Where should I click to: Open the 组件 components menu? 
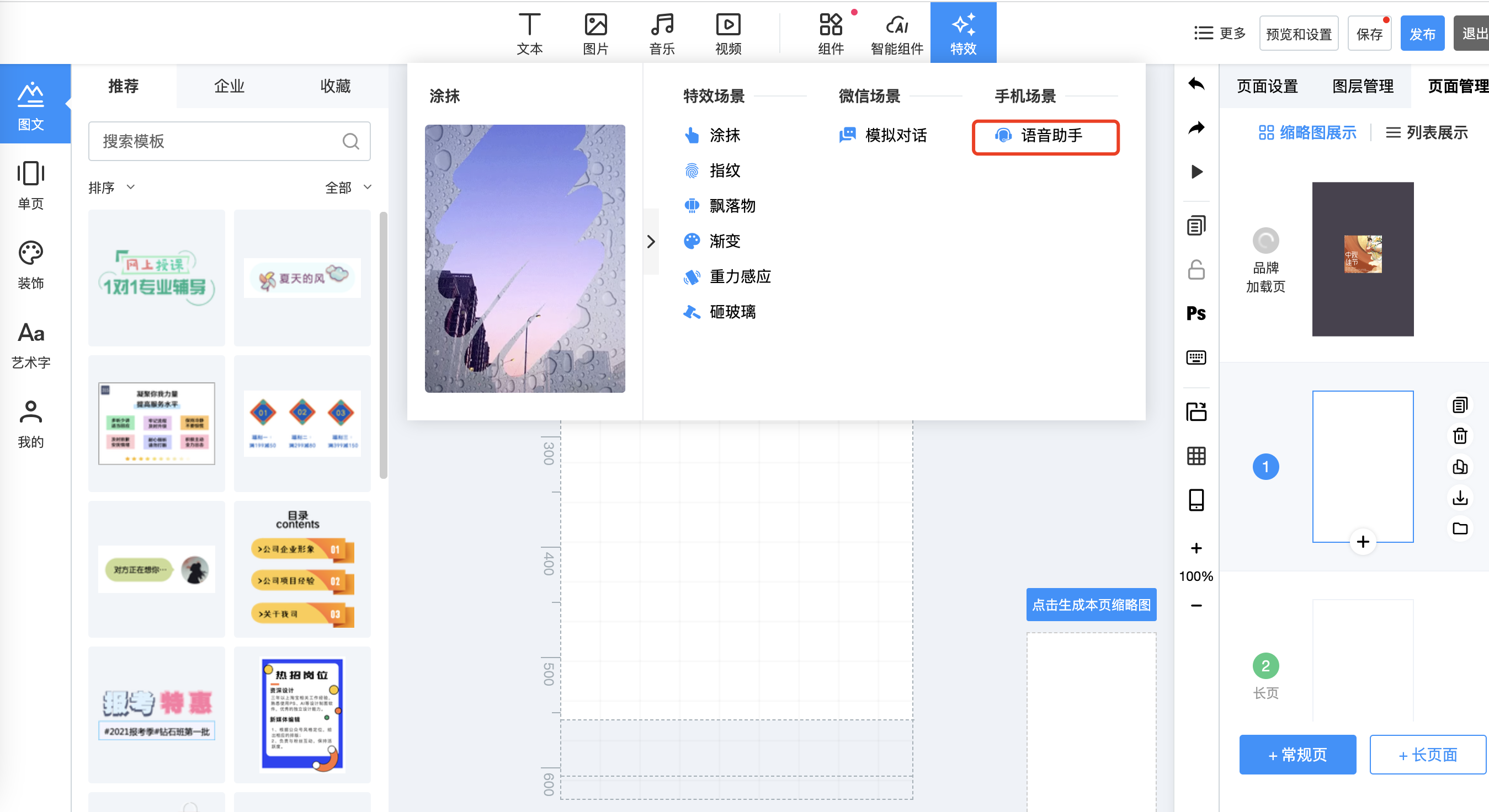coord(831,34)
